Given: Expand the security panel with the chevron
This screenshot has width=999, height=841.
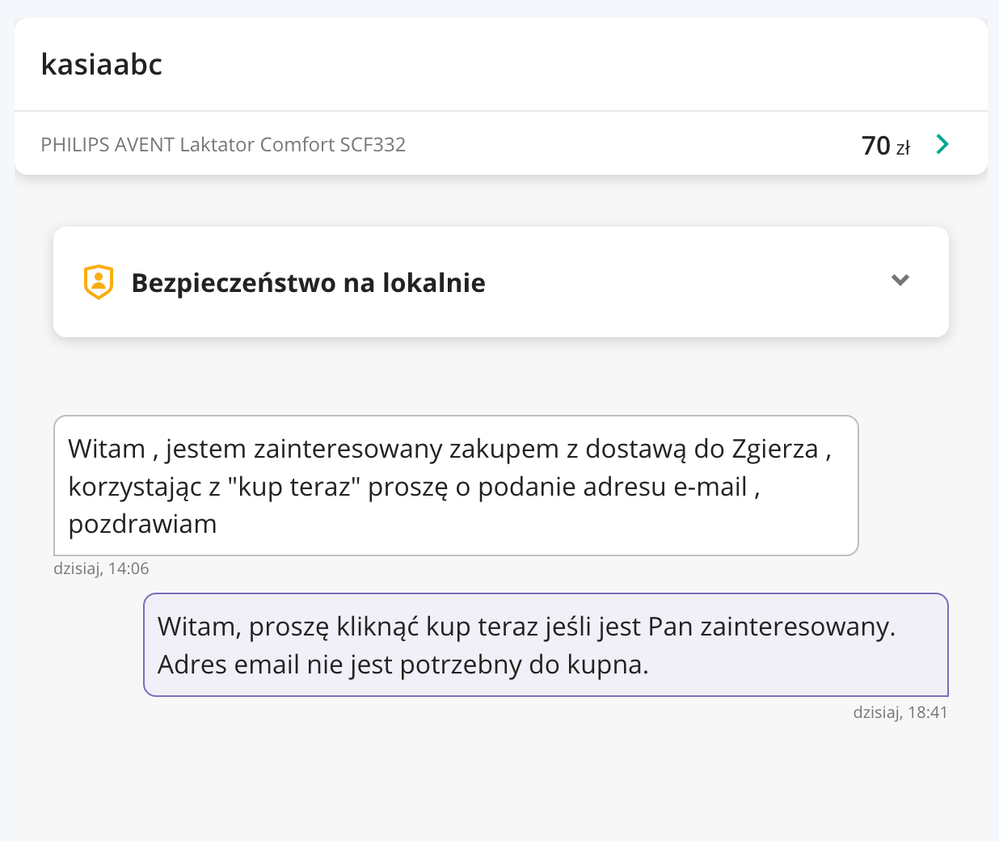Looking at the screenshot, I should (900, 281).
